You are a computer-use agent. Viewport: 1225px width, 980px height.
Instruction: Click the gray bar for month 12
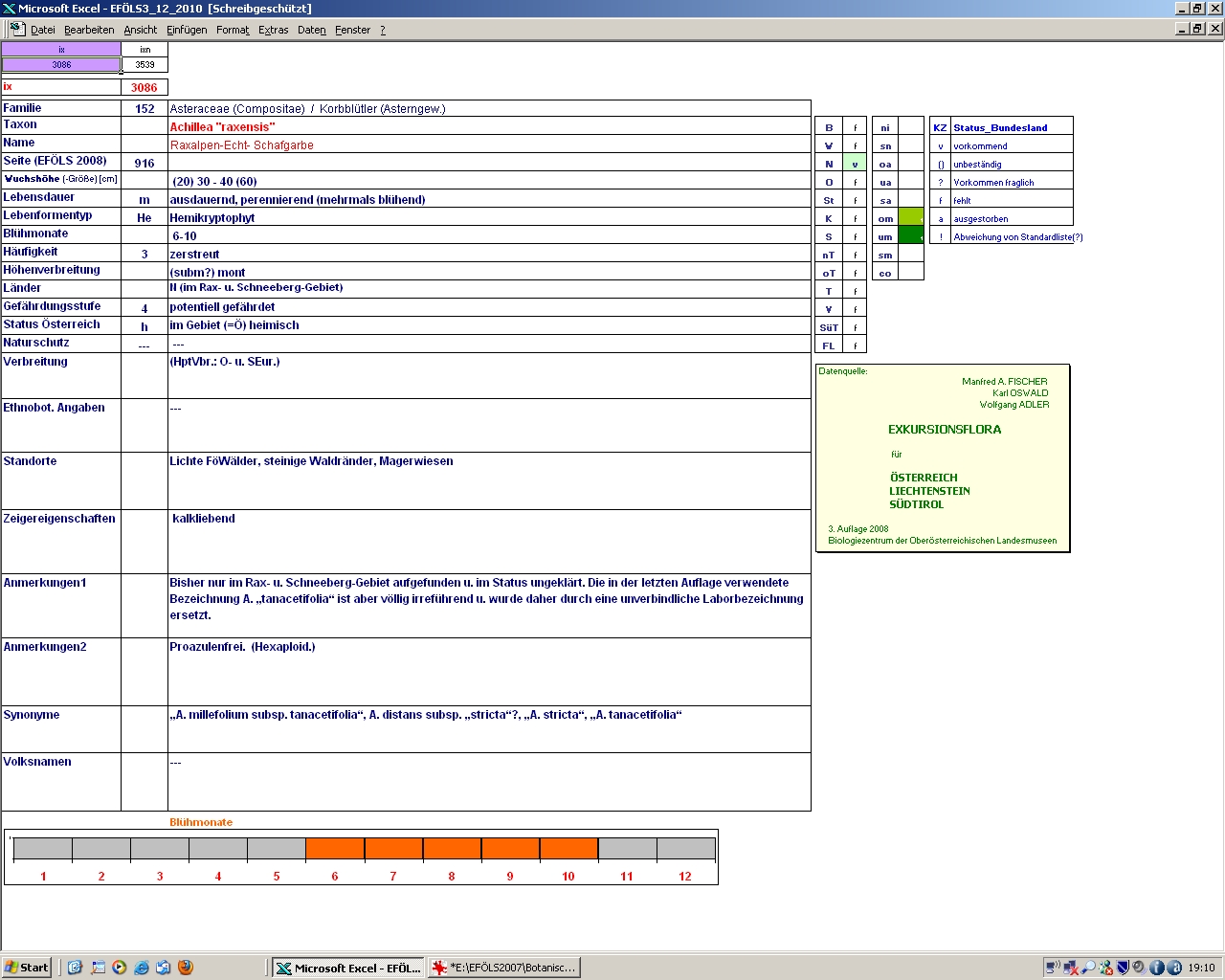tap(685, 848)
